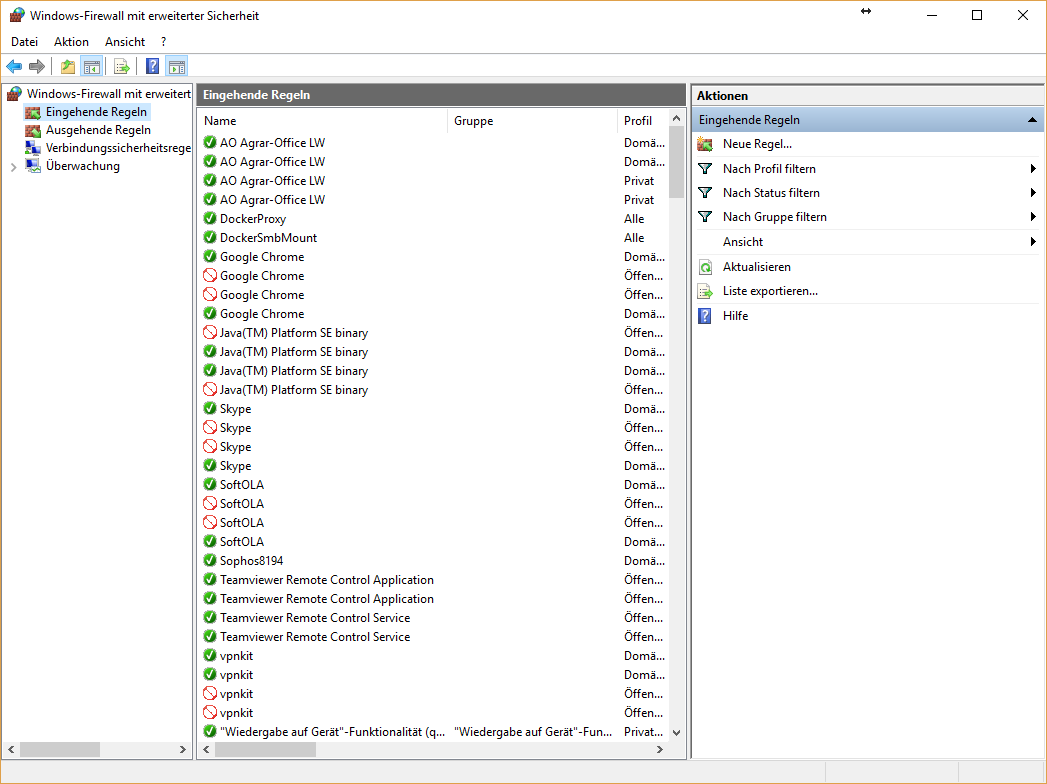Open the Aktion menu
The width and height of the screenshot is (1047, 784).
click(71, 42)
